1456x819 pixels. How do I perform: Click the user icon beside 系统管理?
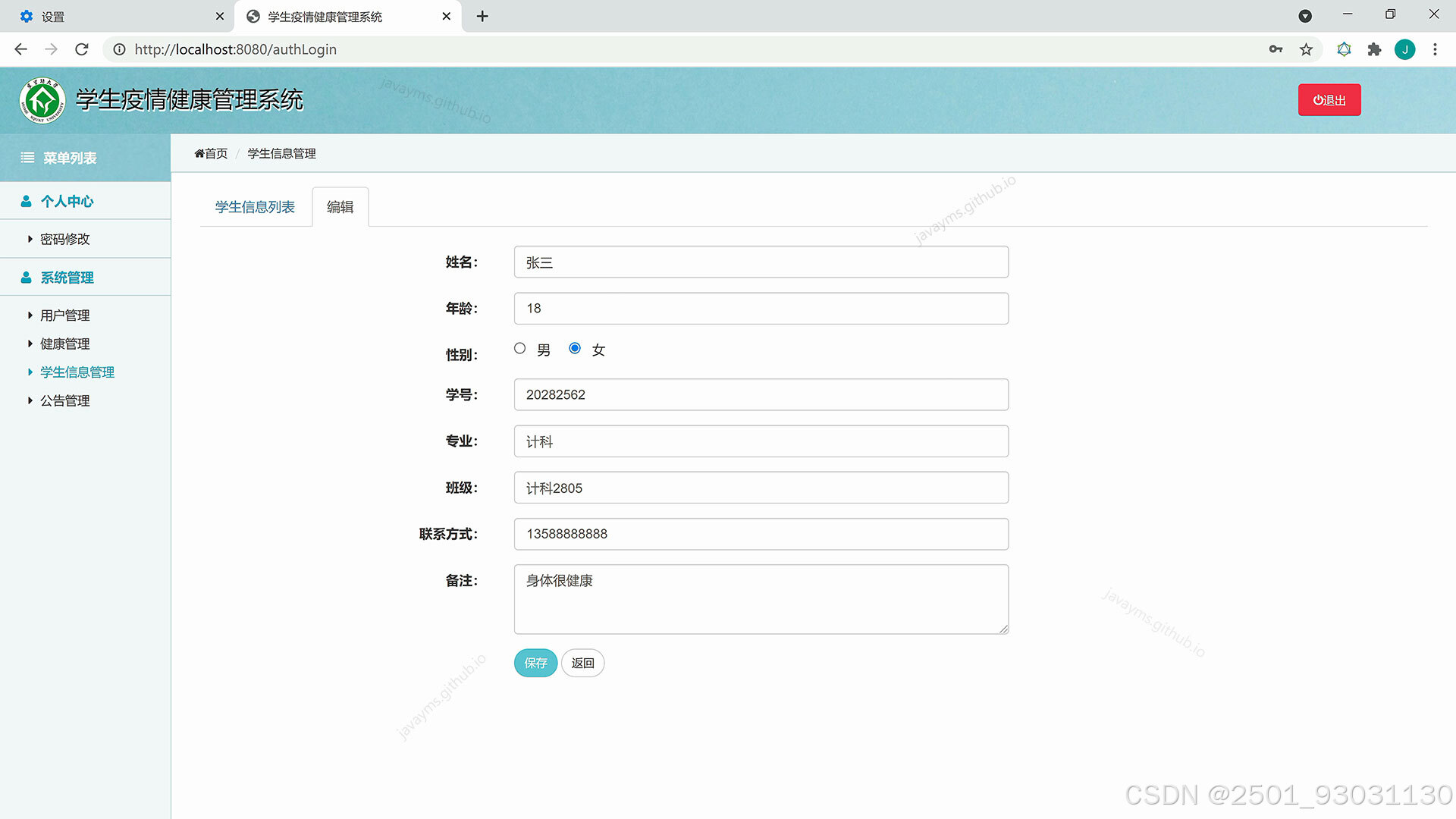click(x=26, y=278)
